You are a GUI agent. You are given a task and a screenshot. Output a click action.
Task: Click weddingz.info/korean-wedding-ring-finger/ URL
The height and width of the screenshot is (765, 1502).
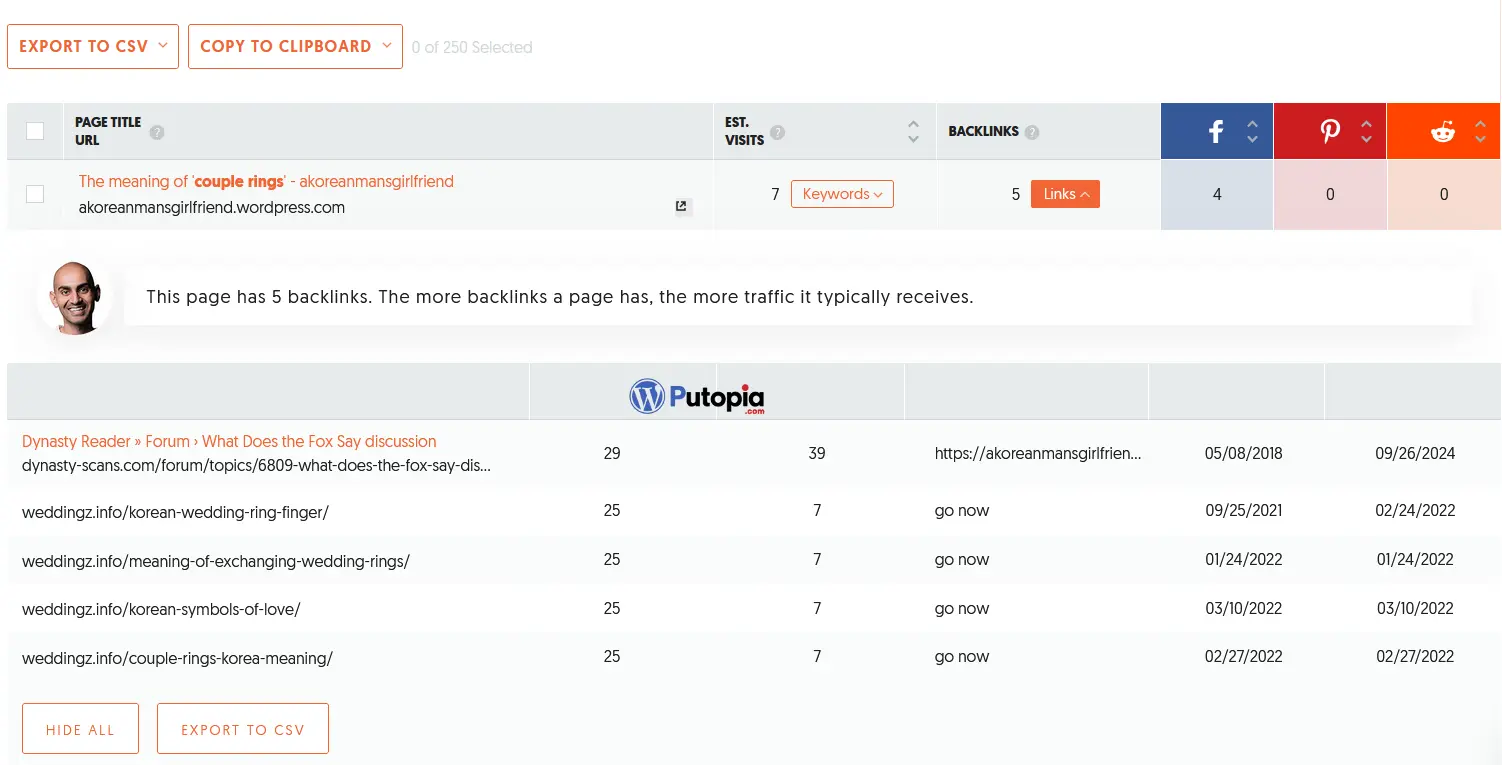coord(175,512)
